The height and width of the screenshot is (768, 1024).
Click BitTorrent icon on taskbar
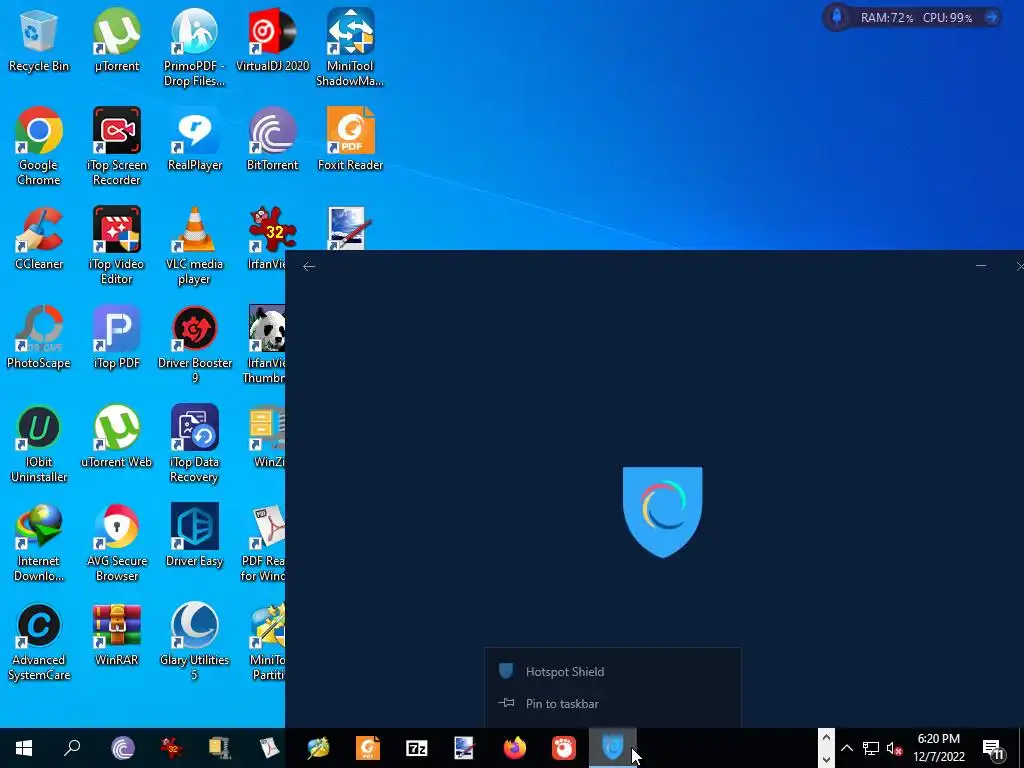coord(123,748)
